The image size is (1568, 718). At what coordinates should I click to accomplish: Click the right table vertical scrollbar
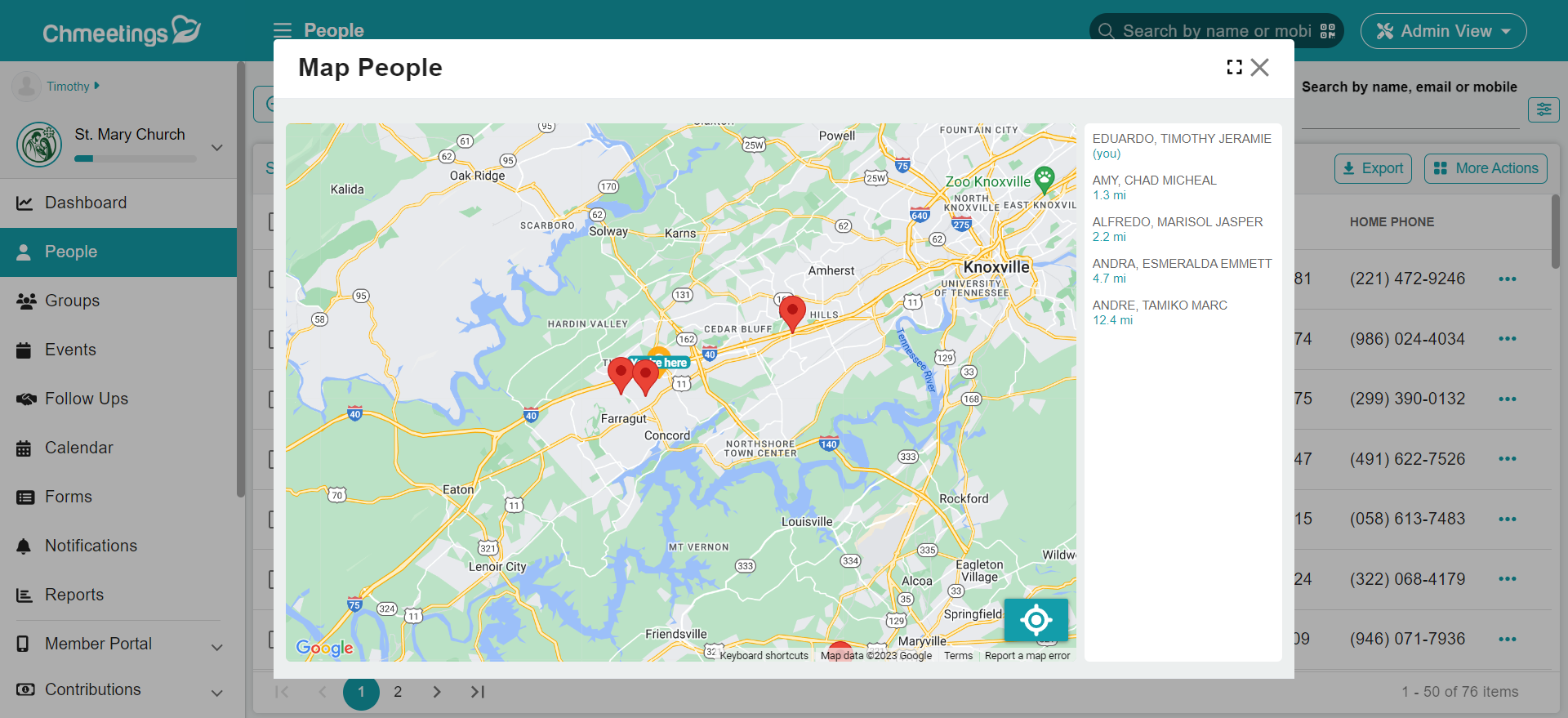point(1556,230)
